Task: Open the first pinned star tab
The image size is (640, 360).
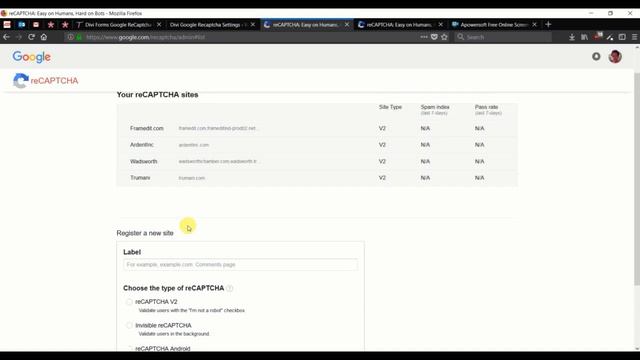Action: (x=51, y=24)
